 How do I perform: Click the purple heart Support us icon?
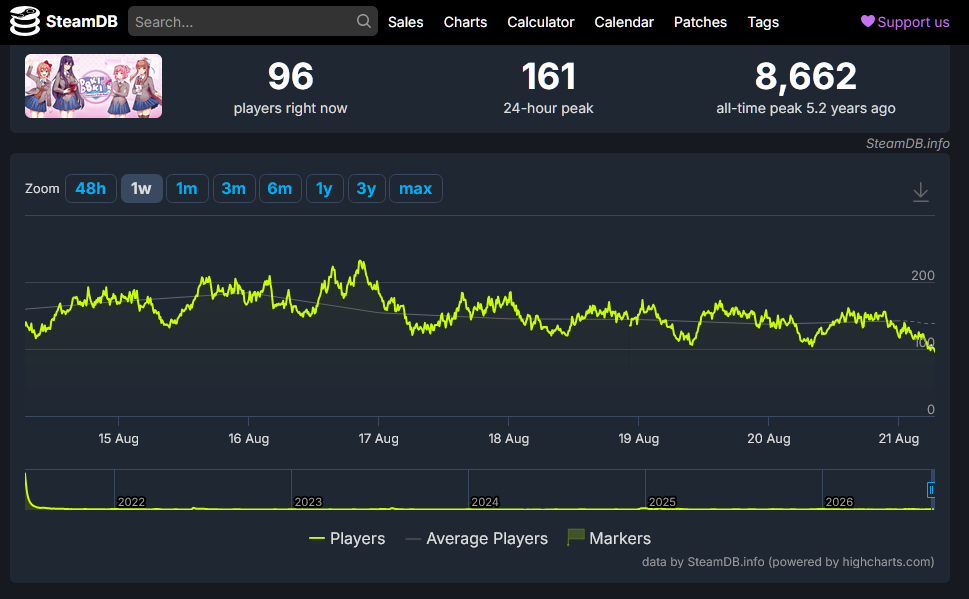coord(868,21)
